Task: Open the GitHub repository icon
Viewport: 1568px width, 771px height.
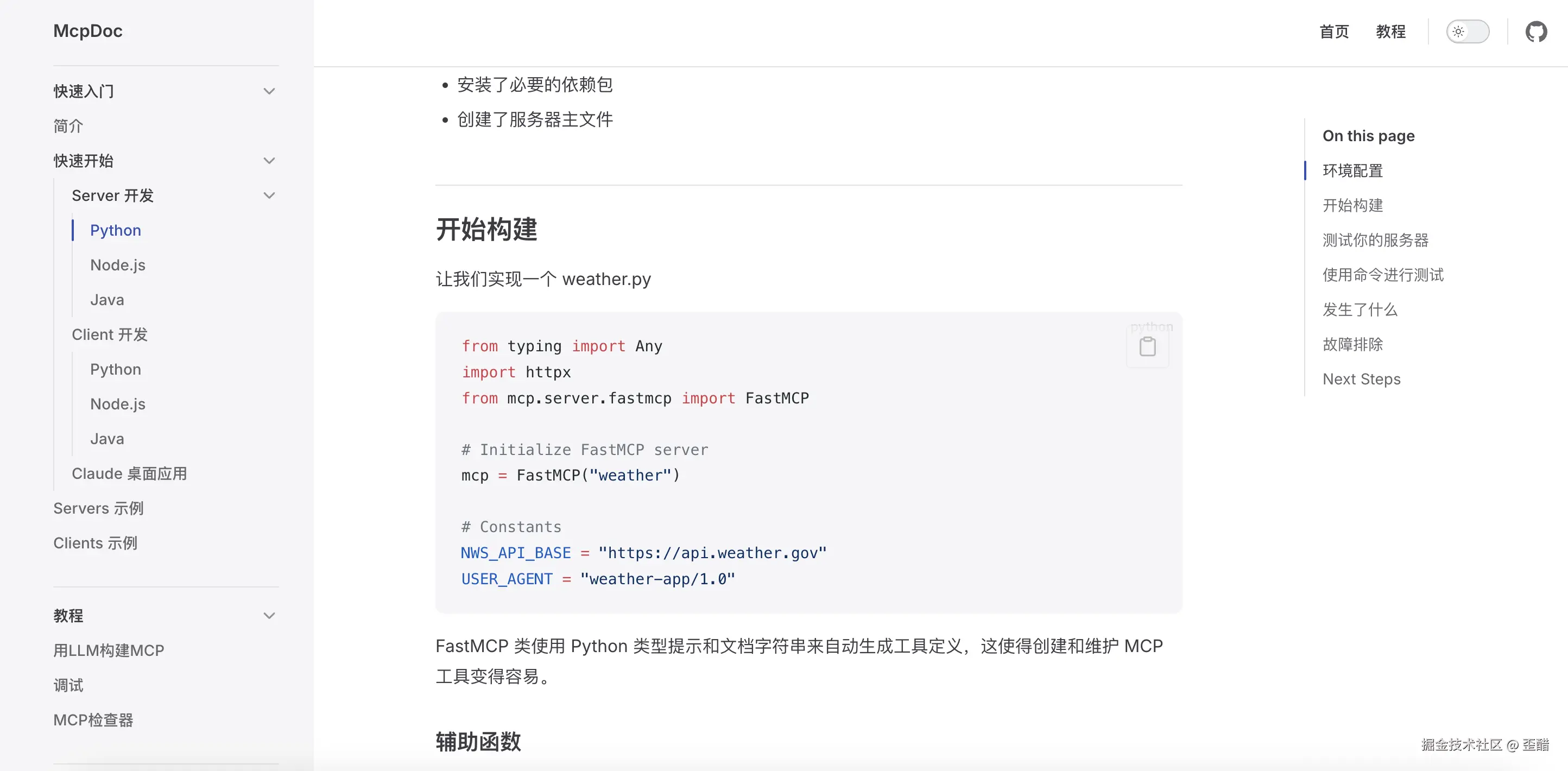Action: pos(1535,31)
